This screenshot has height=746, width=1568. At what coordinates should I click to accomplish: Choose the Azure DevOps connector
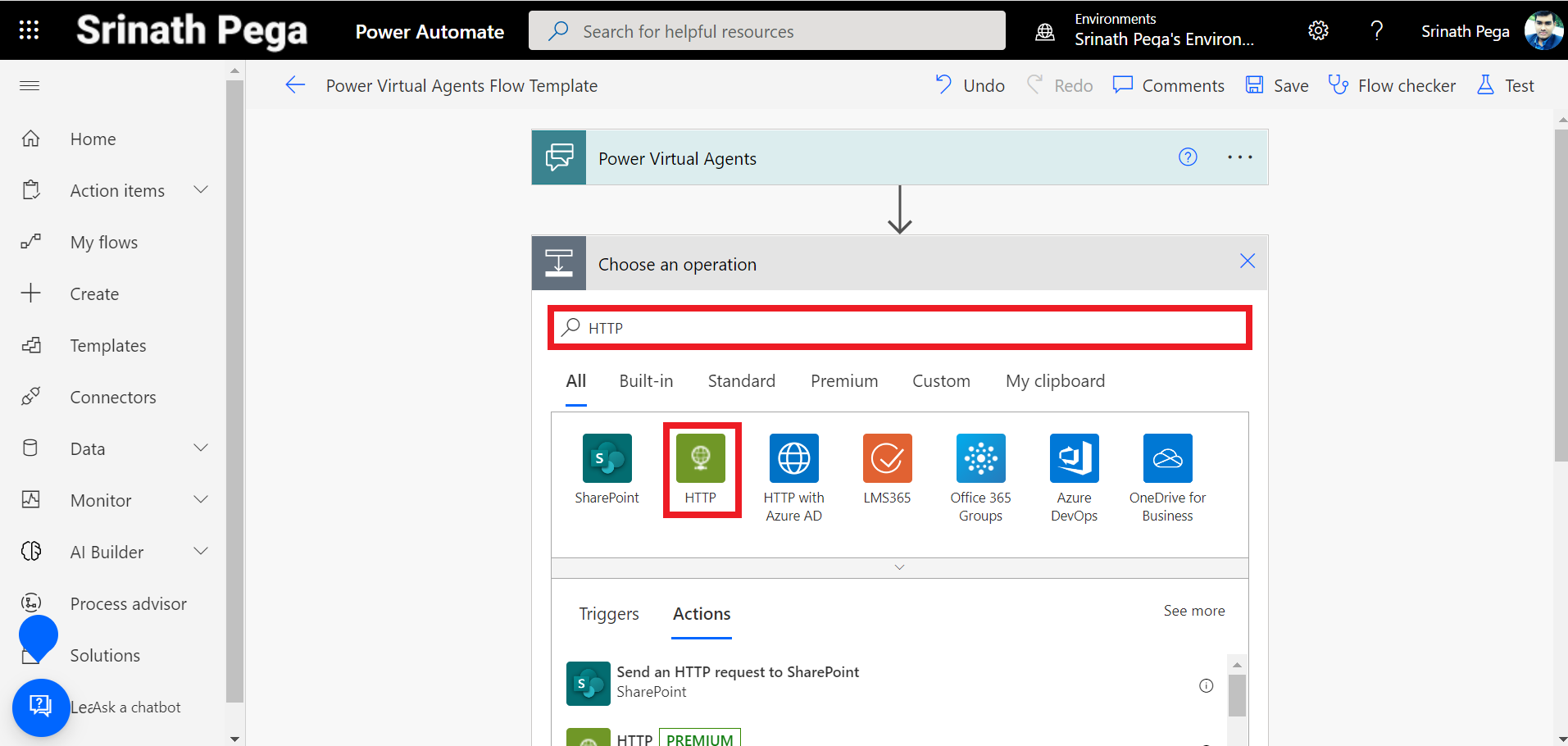coord(1074,459)
